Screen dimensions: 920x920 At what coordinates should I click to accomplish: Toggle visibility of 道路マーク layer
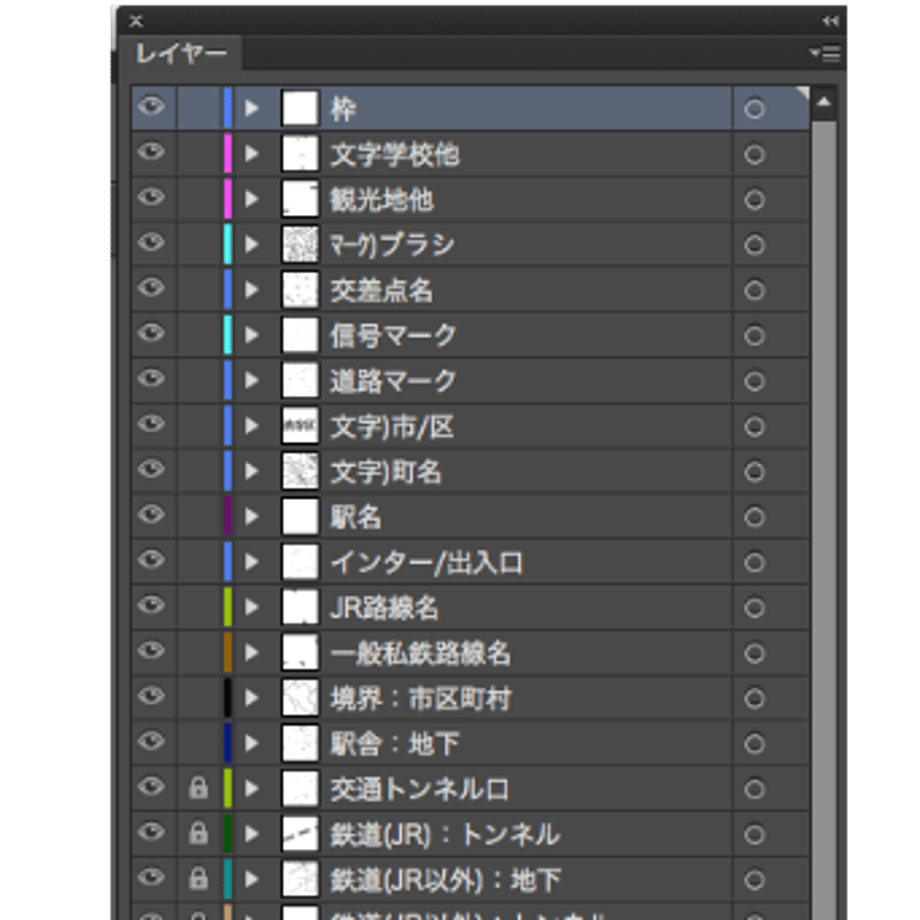151,379
